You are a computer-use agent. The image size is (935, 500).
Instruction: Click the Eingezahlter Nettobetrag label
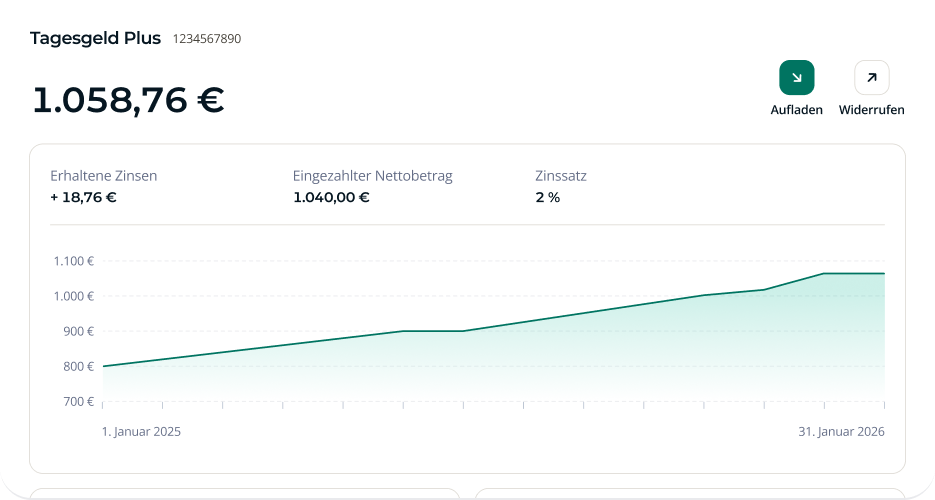372,176
